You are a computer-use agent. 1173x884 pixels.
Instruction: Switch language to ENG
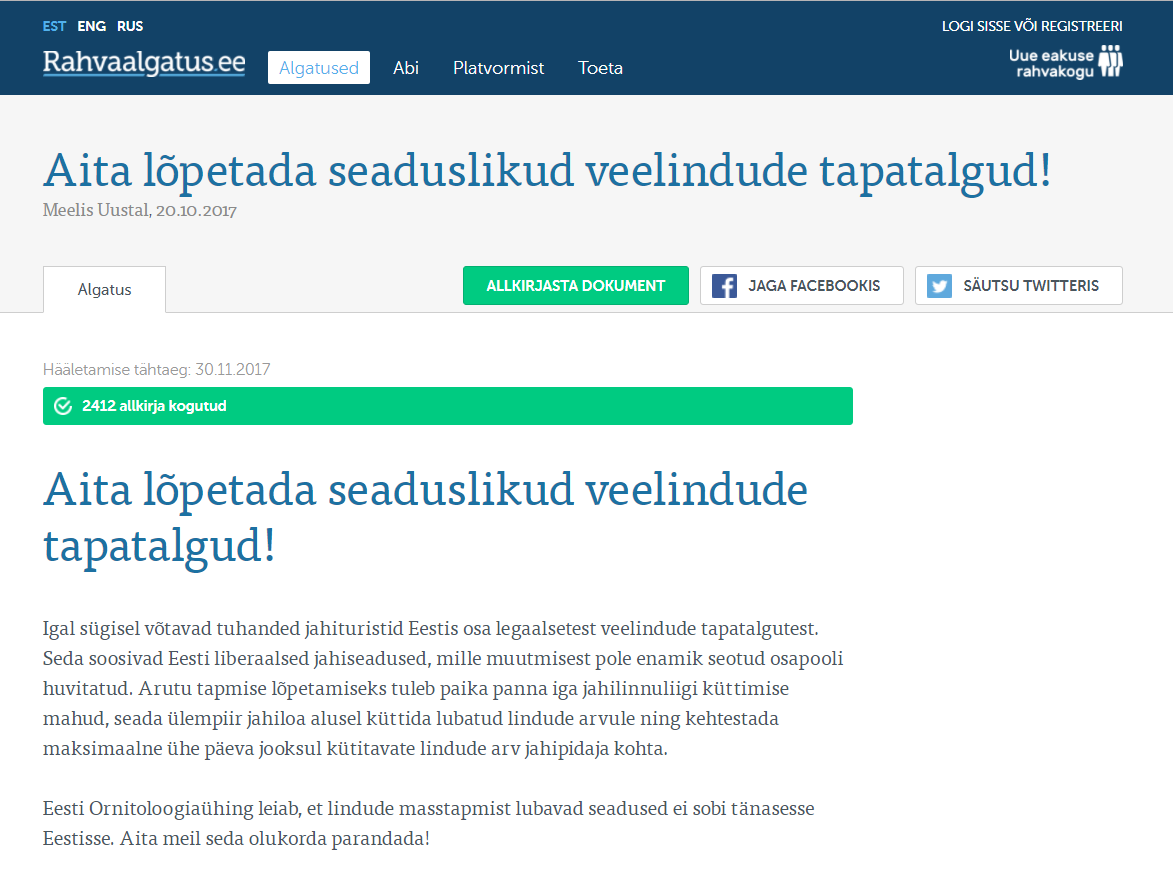point(91,26)
